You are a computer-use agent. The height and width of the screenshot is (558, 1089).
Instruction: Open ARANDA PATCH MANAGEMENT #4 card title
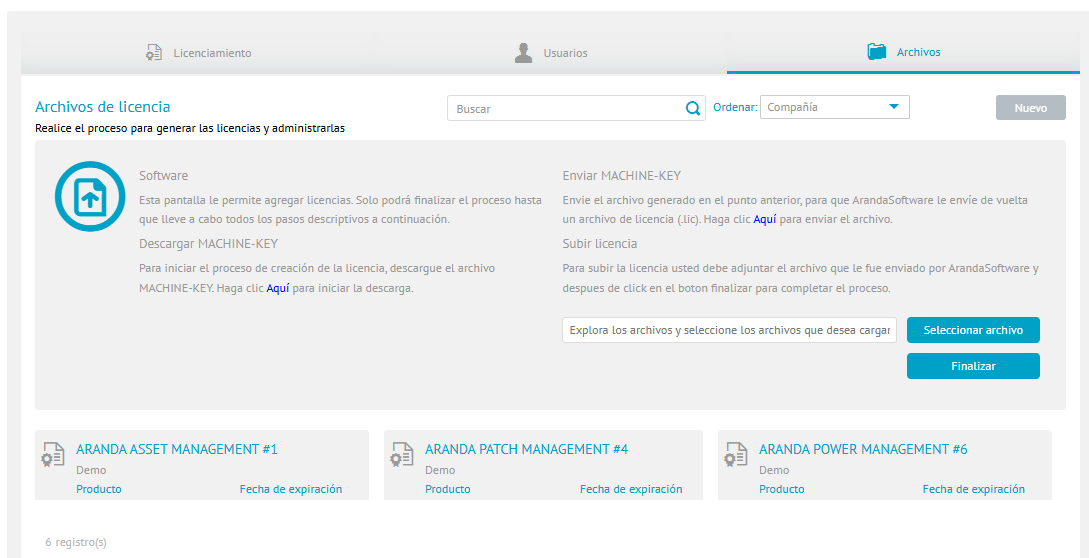pyautogui.click(x=526, y=450)
